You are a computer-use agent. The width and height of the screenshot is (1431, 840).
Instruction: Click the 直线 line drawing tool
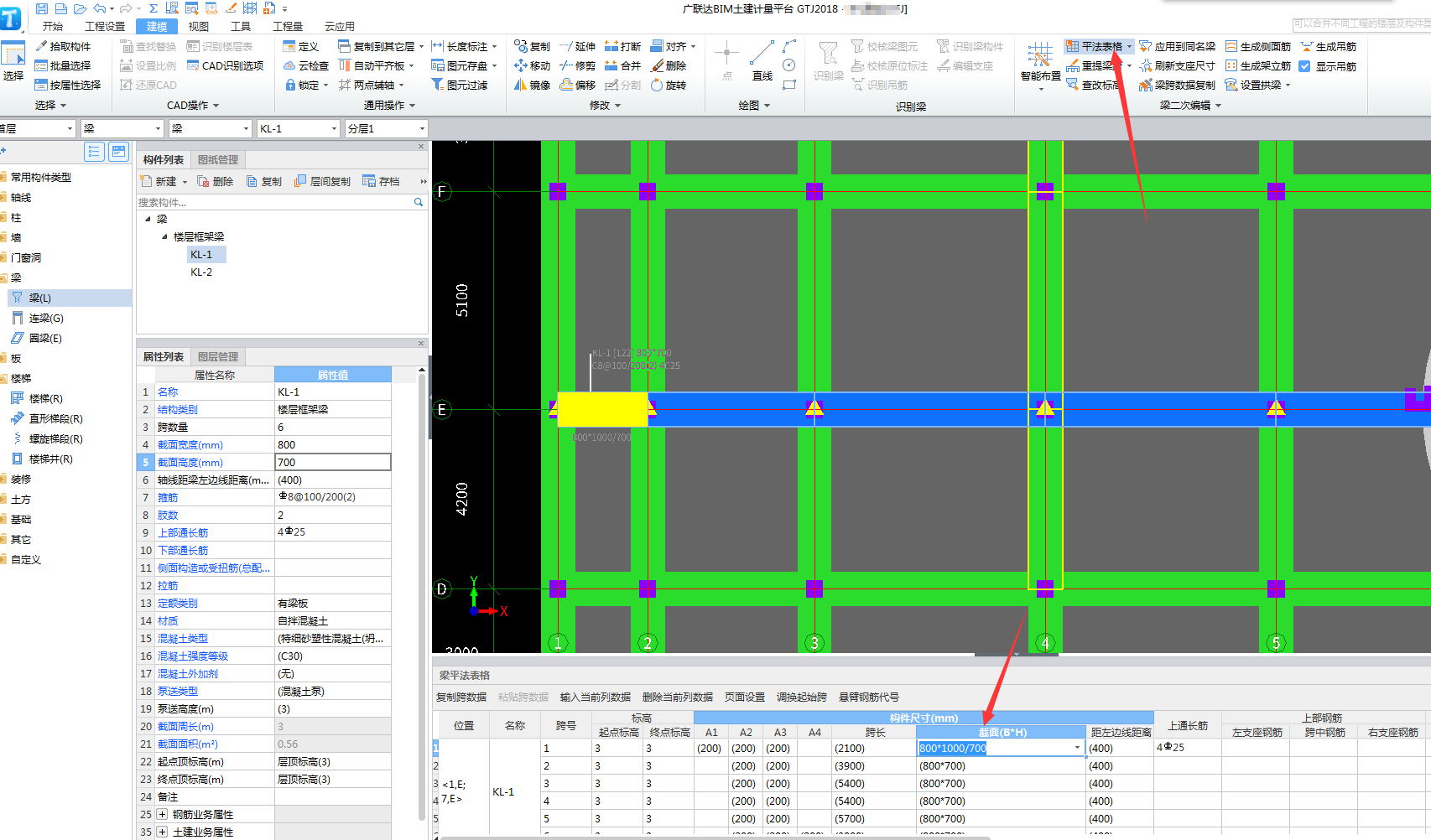pos(762,61)
